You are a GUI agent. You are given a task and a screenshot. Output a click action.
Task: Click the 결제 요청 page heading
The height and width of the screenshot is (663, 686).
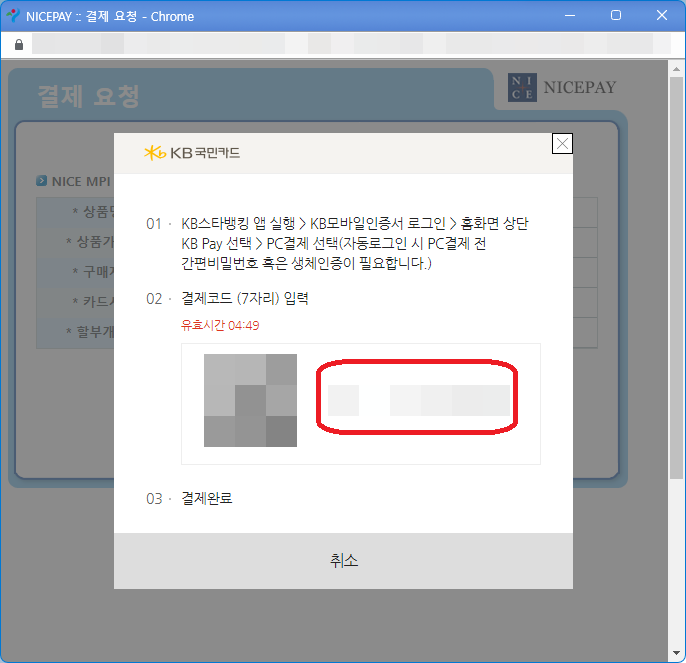pyautogui.click(x=89, y=96)
